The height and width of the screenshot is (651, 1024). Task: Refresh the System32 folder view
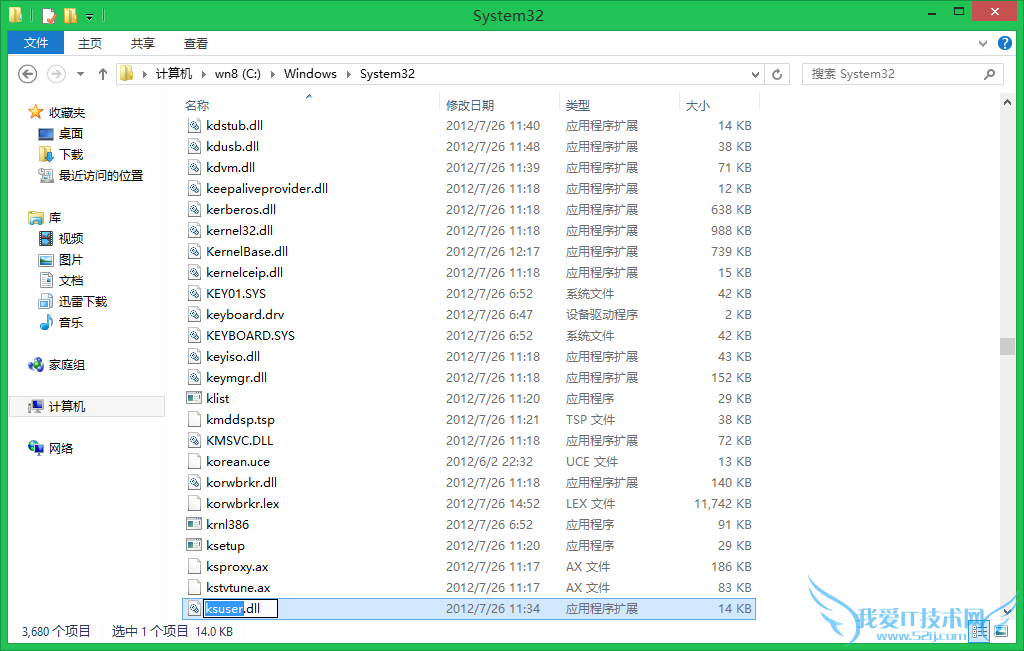tap(777, 74)
